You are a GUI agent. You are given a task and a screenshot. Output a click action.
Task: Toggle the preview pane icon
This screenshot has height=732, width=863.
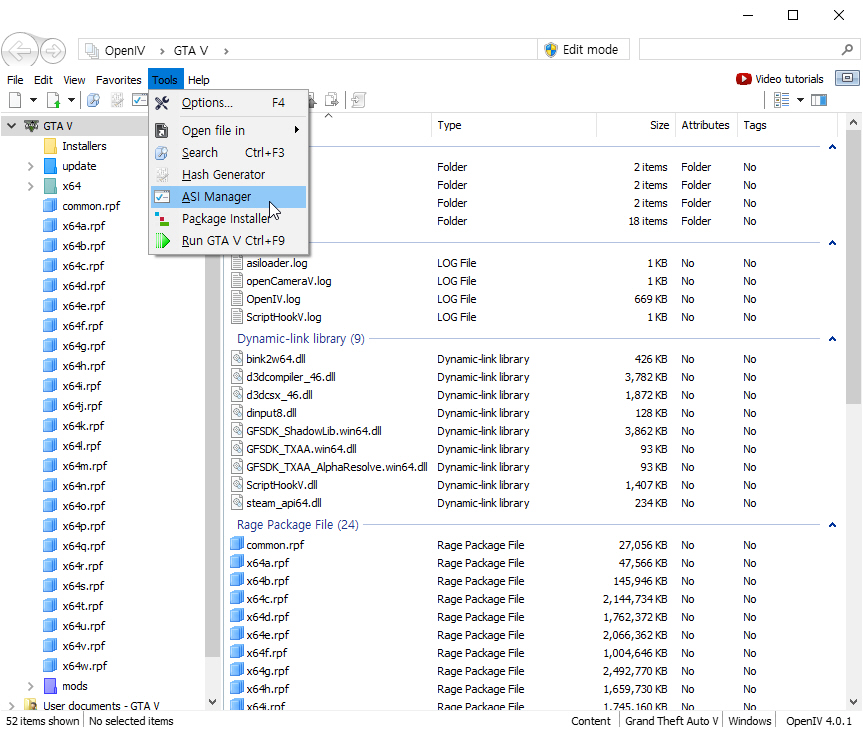pyautogui.click(x=819, y=100)
